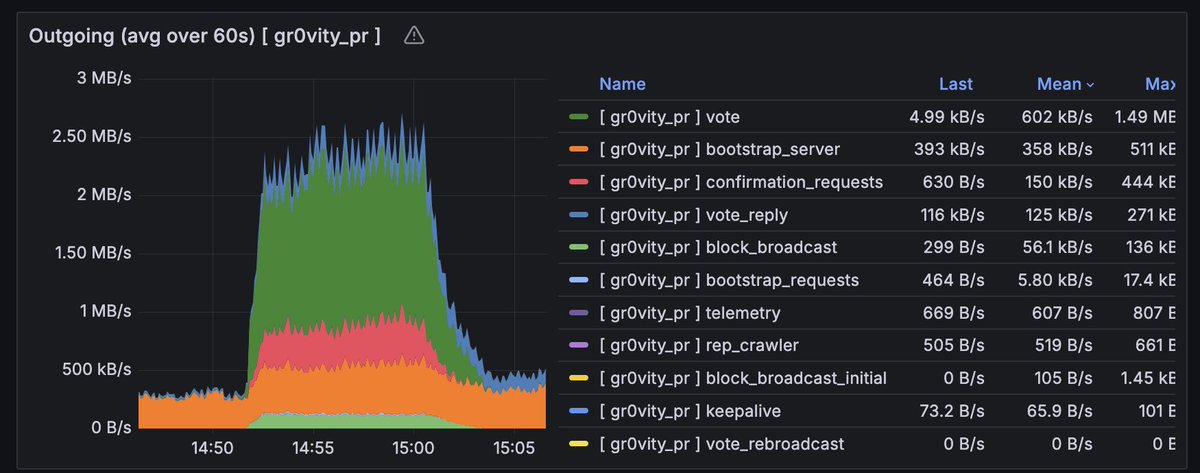Toggle the rep_crawler series in legend
1200x473 pixels.
[699, 345]
